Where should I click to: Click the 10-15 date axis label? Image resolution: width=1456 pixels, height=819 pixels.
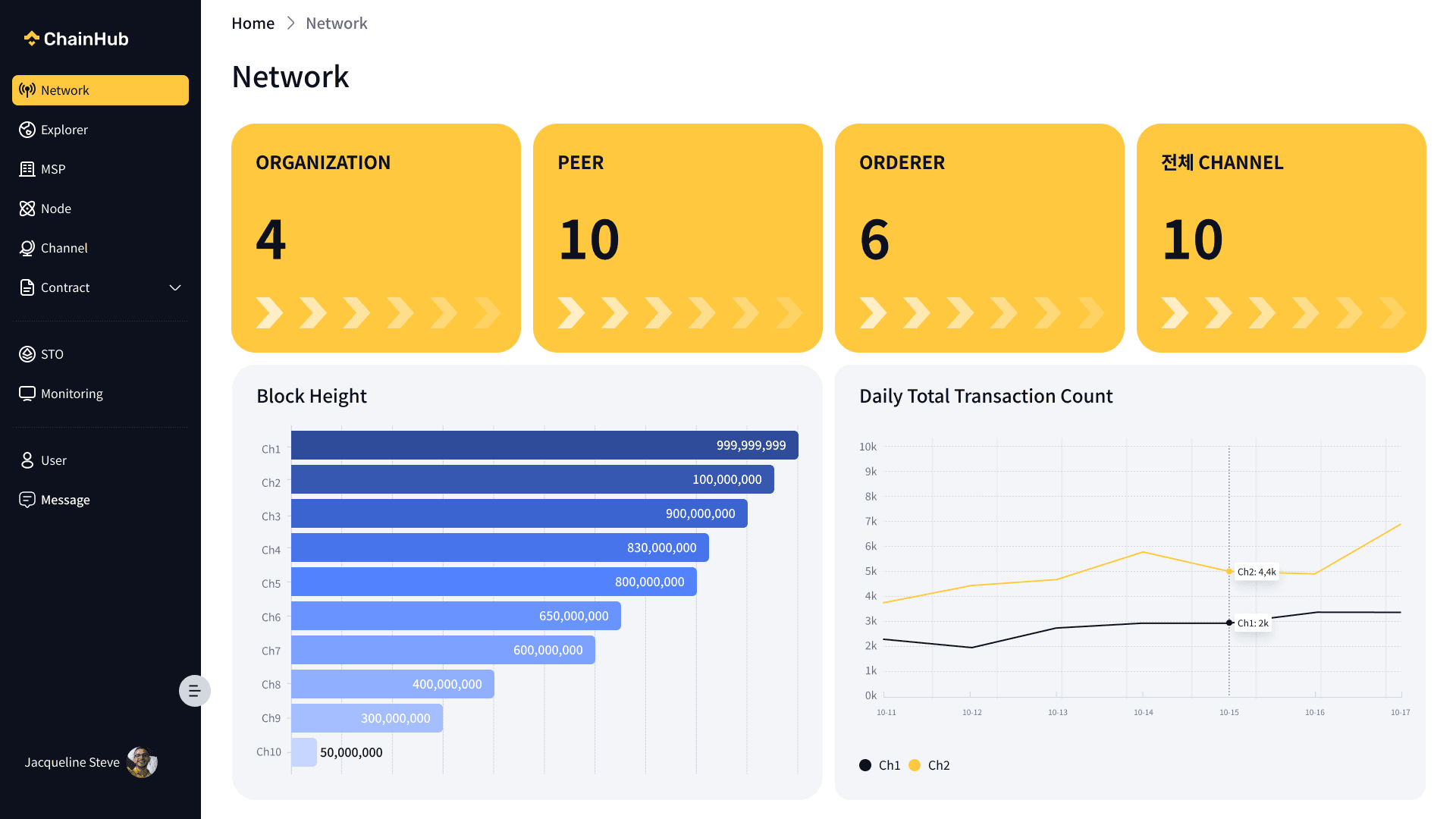1229,712
